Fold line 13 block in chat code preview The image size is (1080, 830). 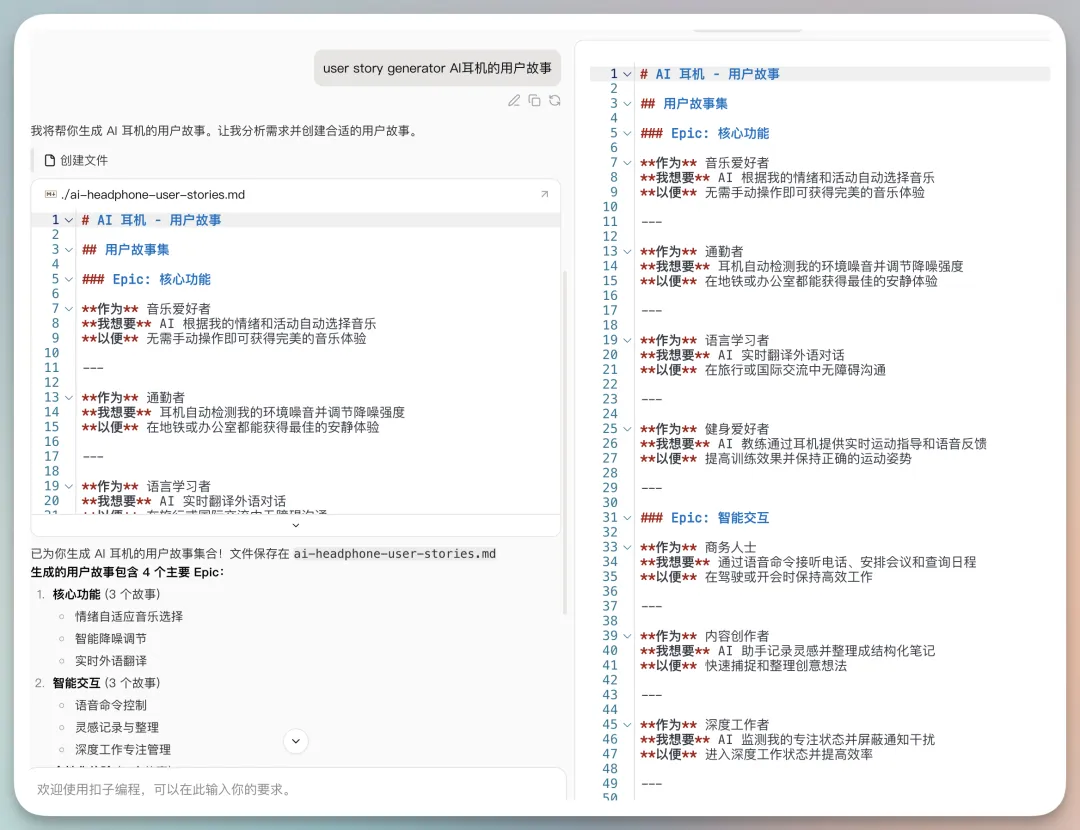tap(68, 398)
